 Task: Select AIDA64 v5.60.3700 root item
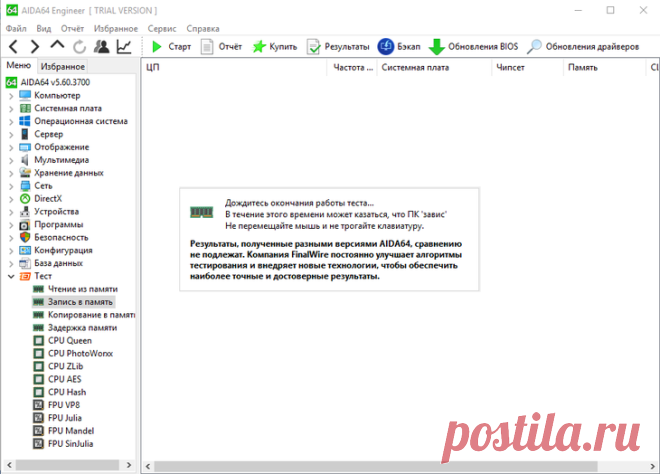(x=48, y=82)
